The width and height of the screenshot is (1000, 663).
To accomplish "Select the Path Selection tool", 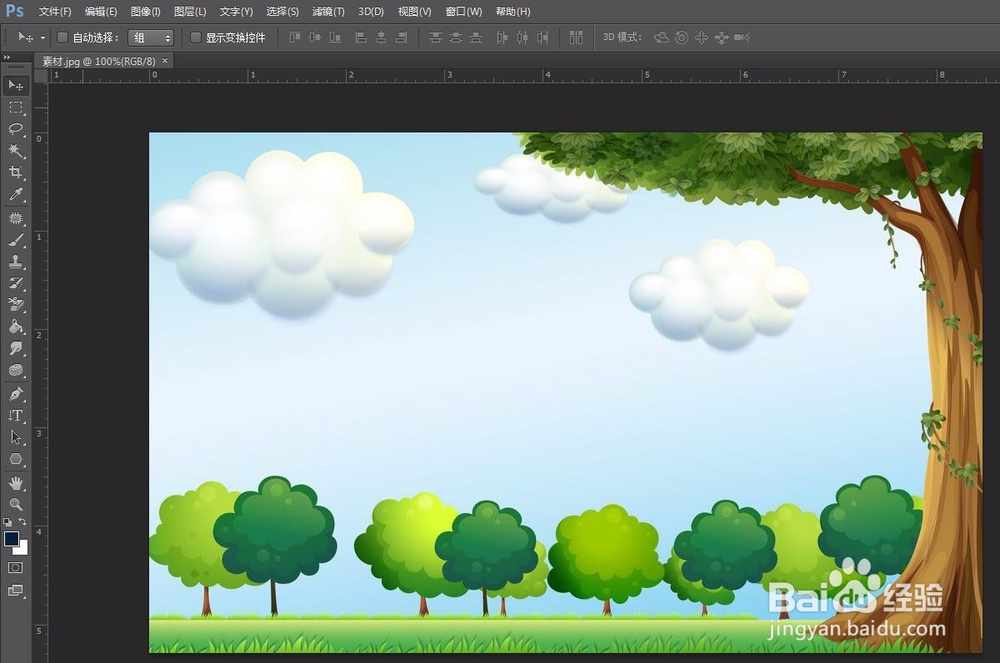I will coord(15,437).
